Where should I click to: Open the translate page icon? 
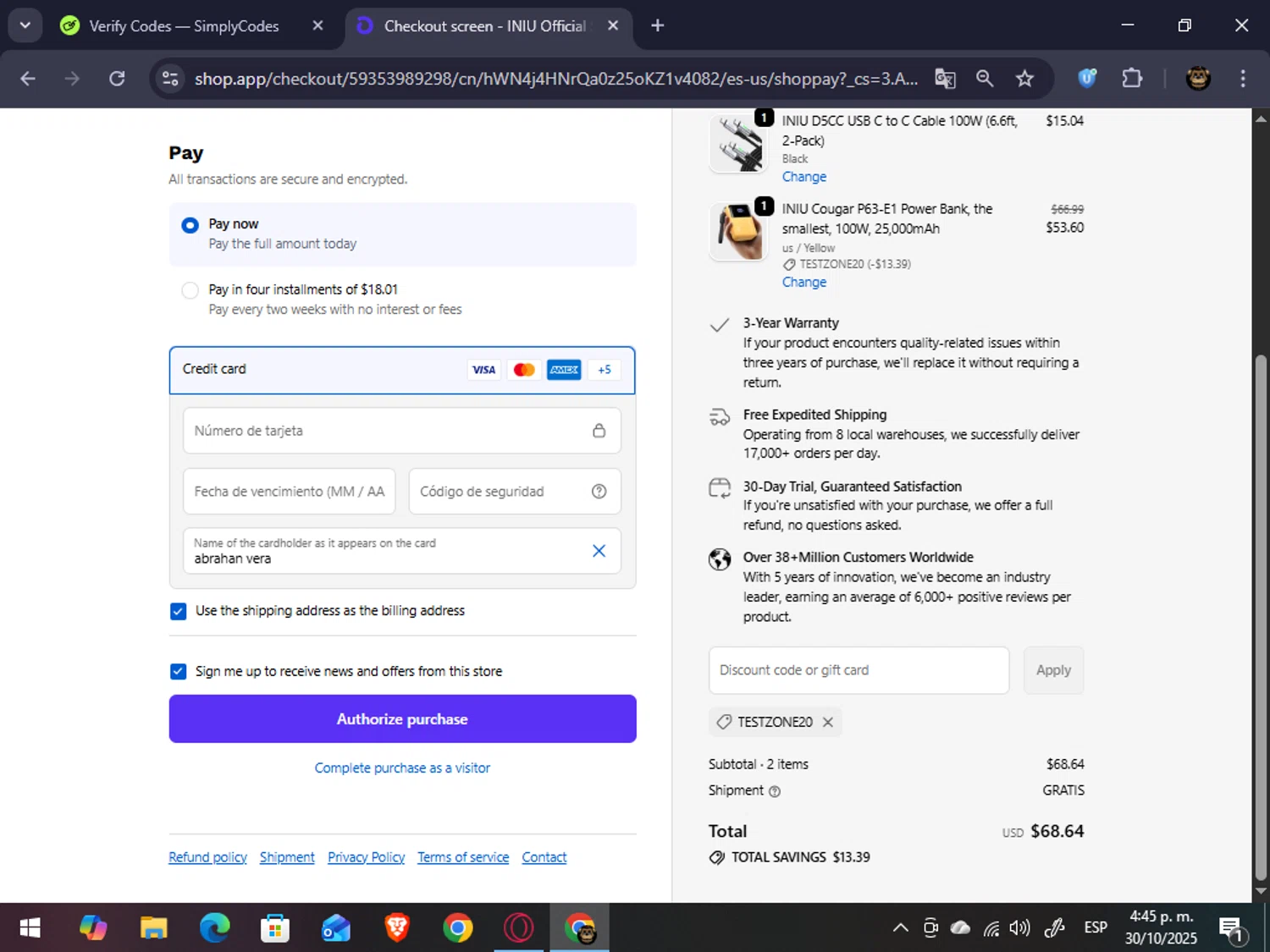(x=945, y=79)
